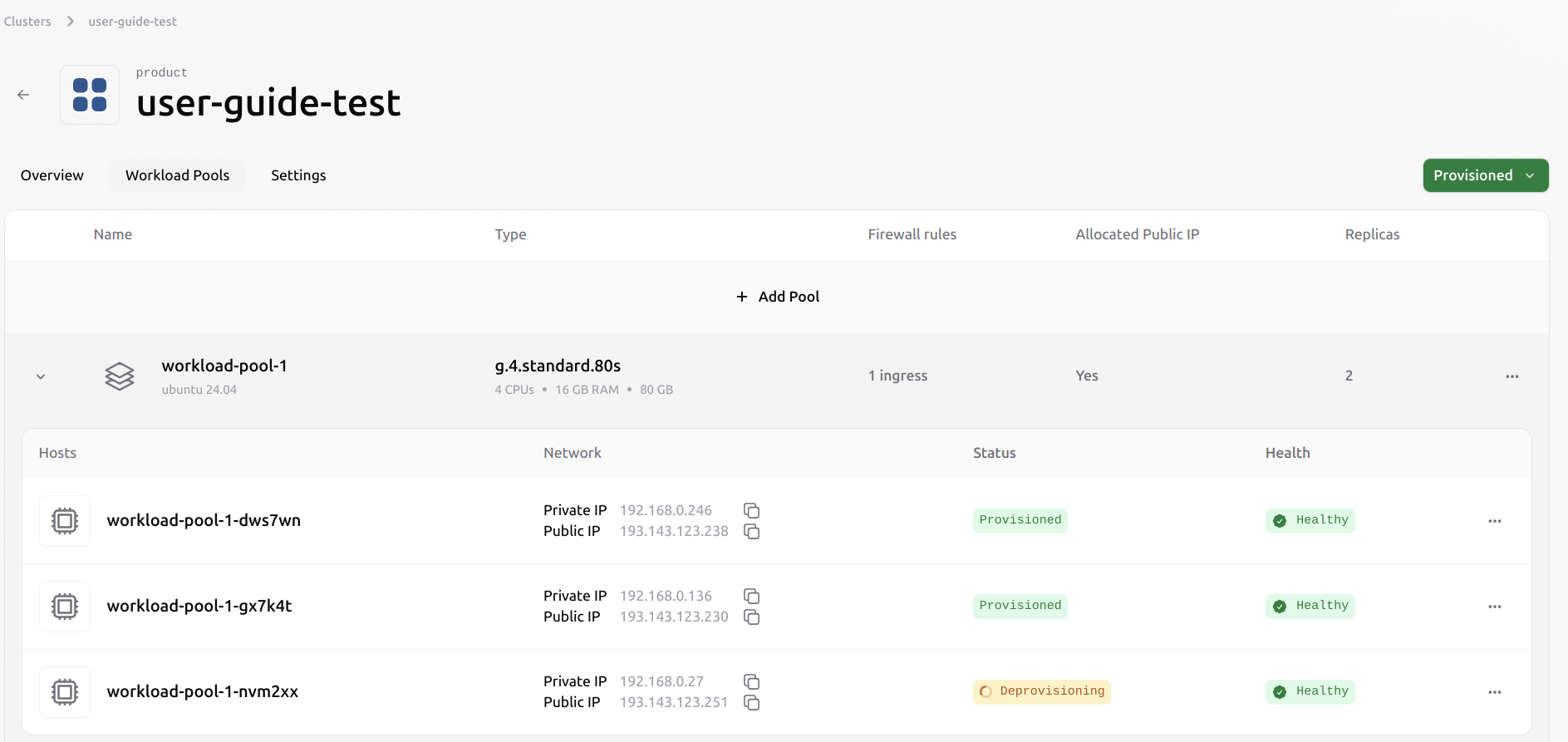Viewport: 1568px width, 742px height.
Task: Click the host icon for workload-pool-1-nvm2xx
Action: tap(65, 692)
